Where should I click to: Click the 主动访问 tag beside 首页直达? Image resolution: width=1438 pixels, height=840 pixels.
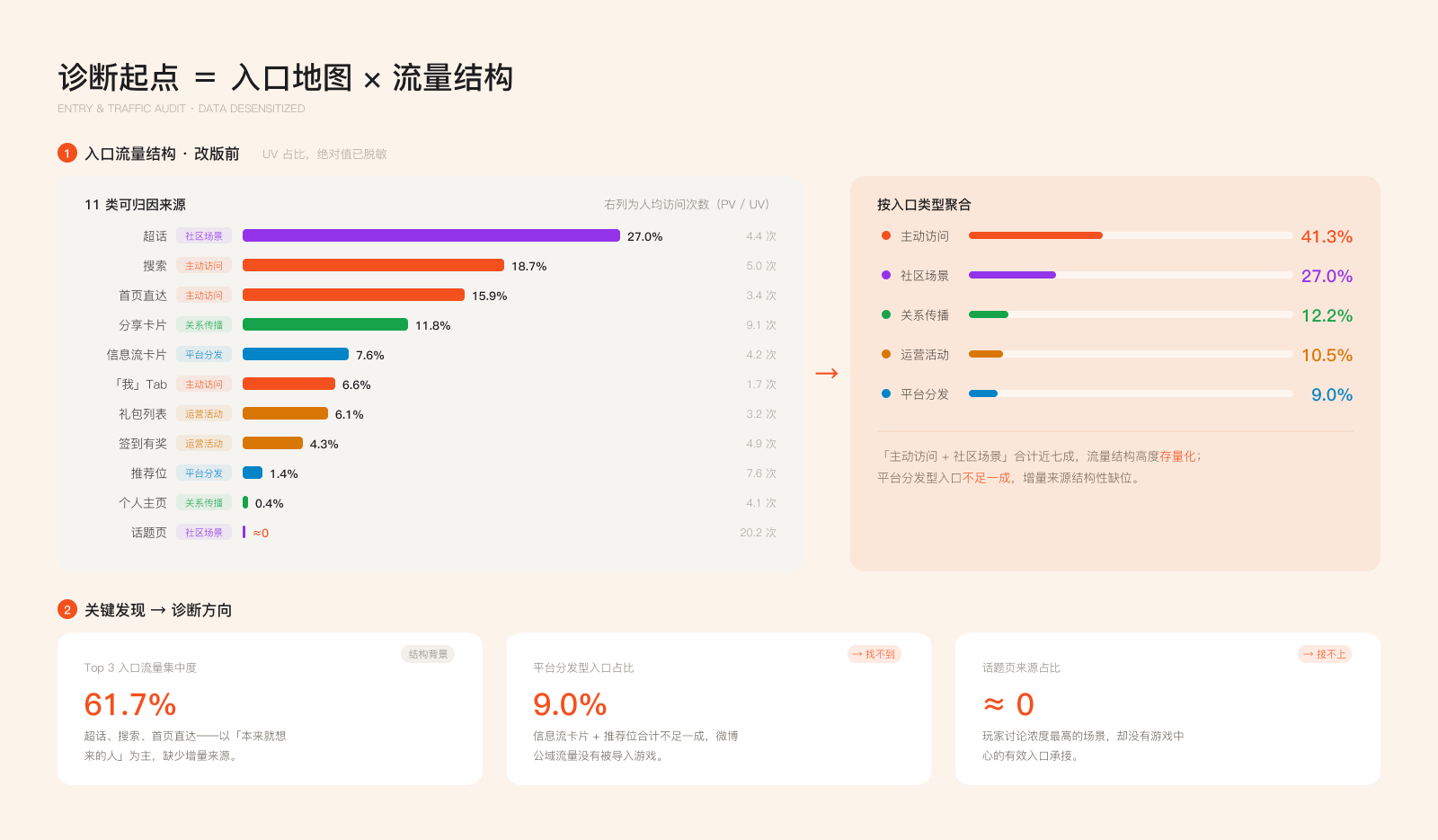tap(204, 295)
